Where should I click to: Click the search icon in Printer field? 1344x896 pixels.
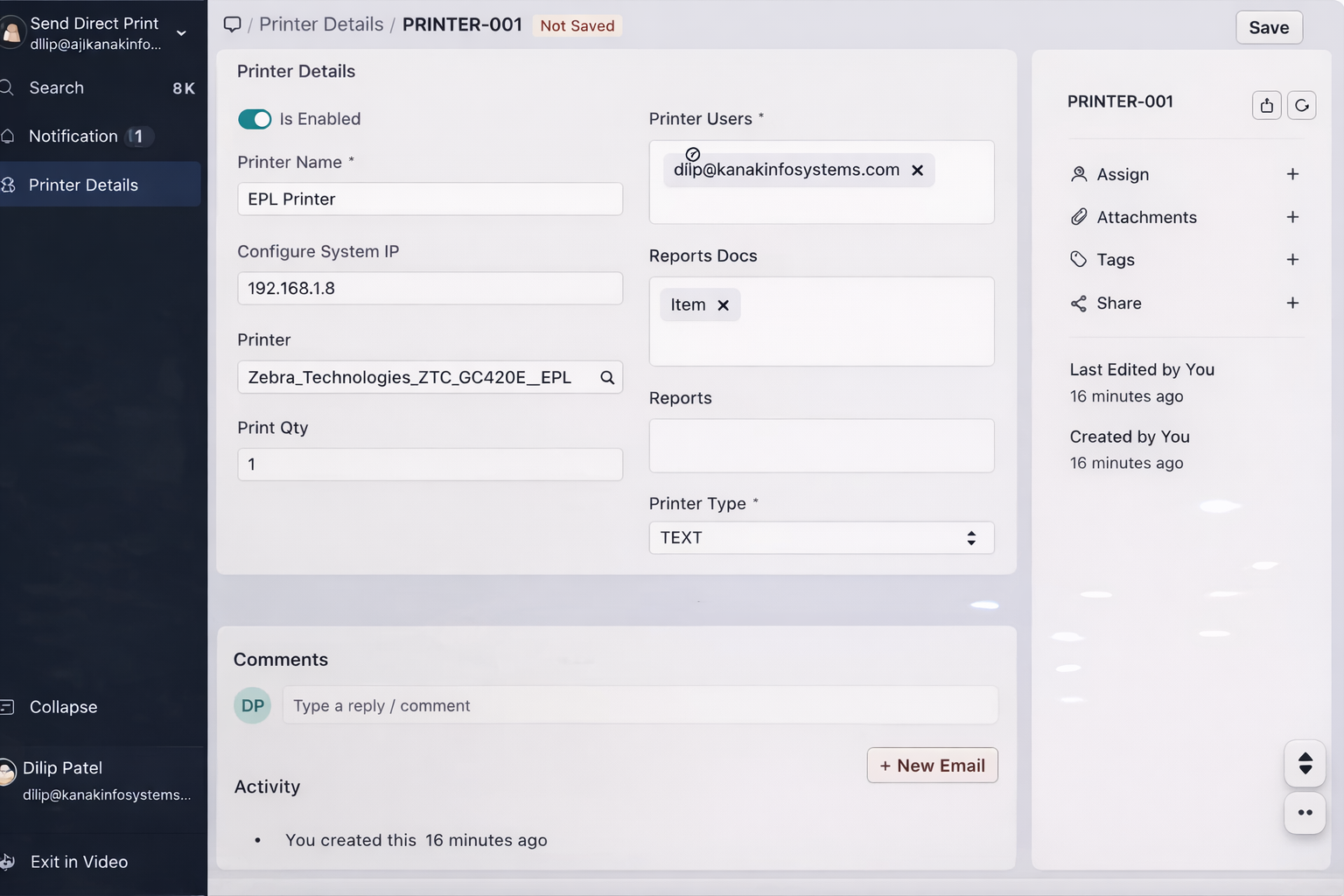point(607,377)
